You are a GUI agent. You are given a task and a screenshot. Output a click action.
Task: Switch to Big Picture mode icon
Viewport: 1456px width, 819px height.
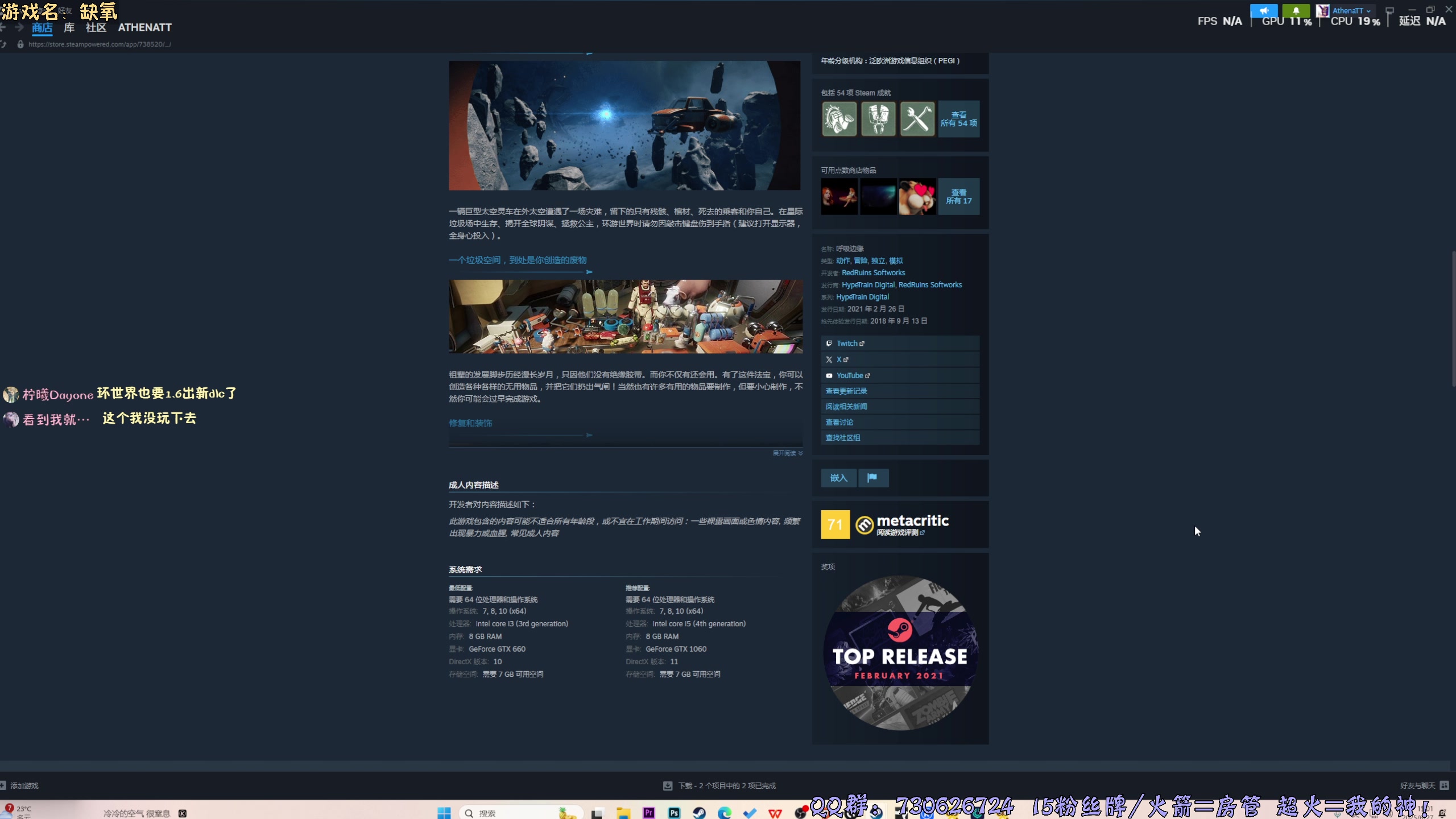[1389, 10]
